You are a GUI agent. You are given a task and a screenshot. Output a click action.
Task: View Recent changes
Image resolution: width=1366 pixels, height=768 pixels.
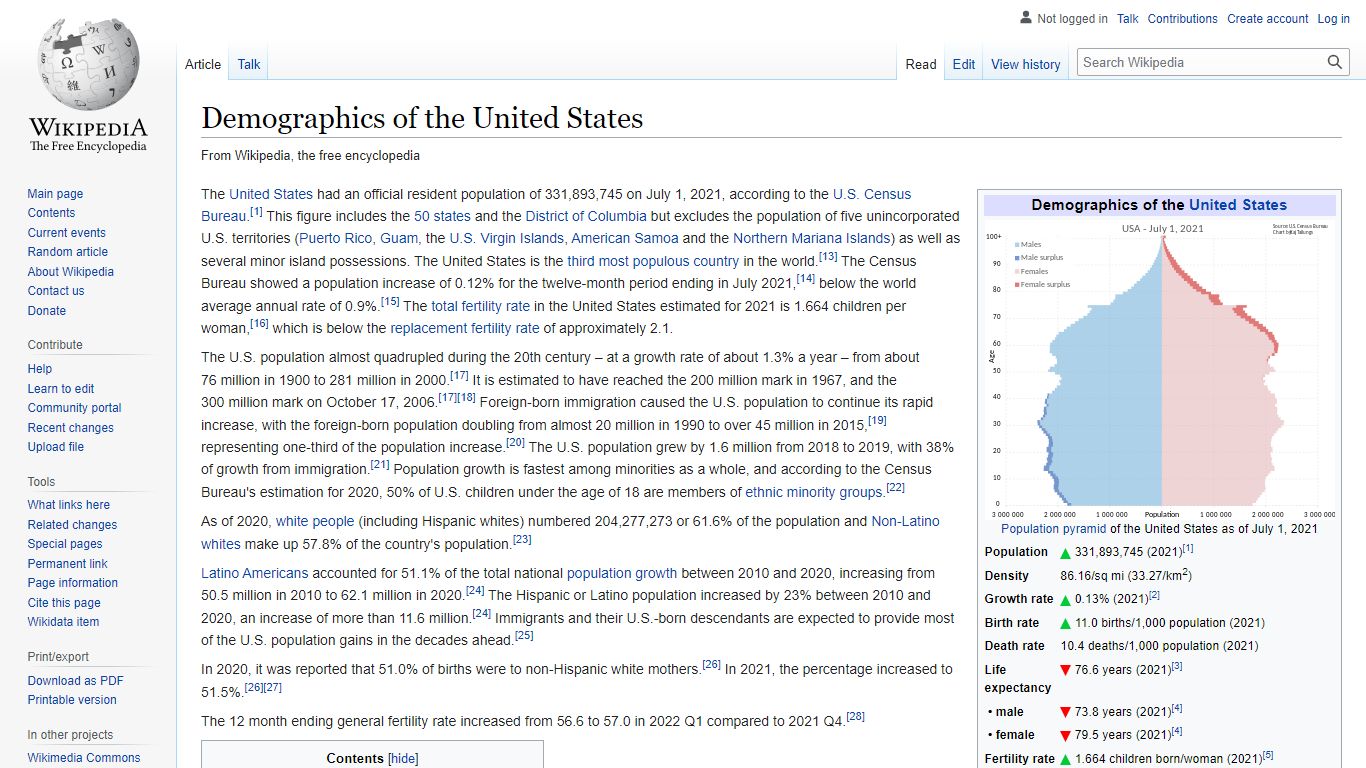[70, 428]
